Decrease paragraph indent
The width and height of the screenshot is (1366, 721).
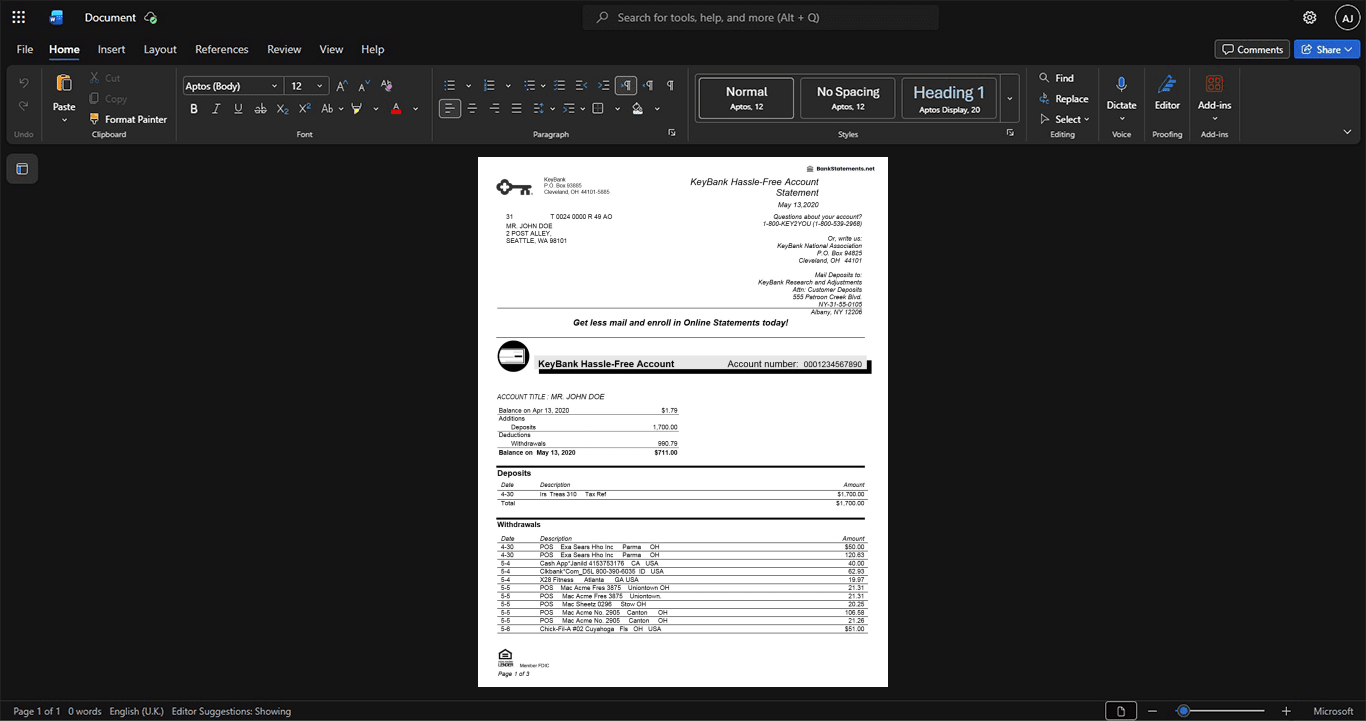coord(582,86)
